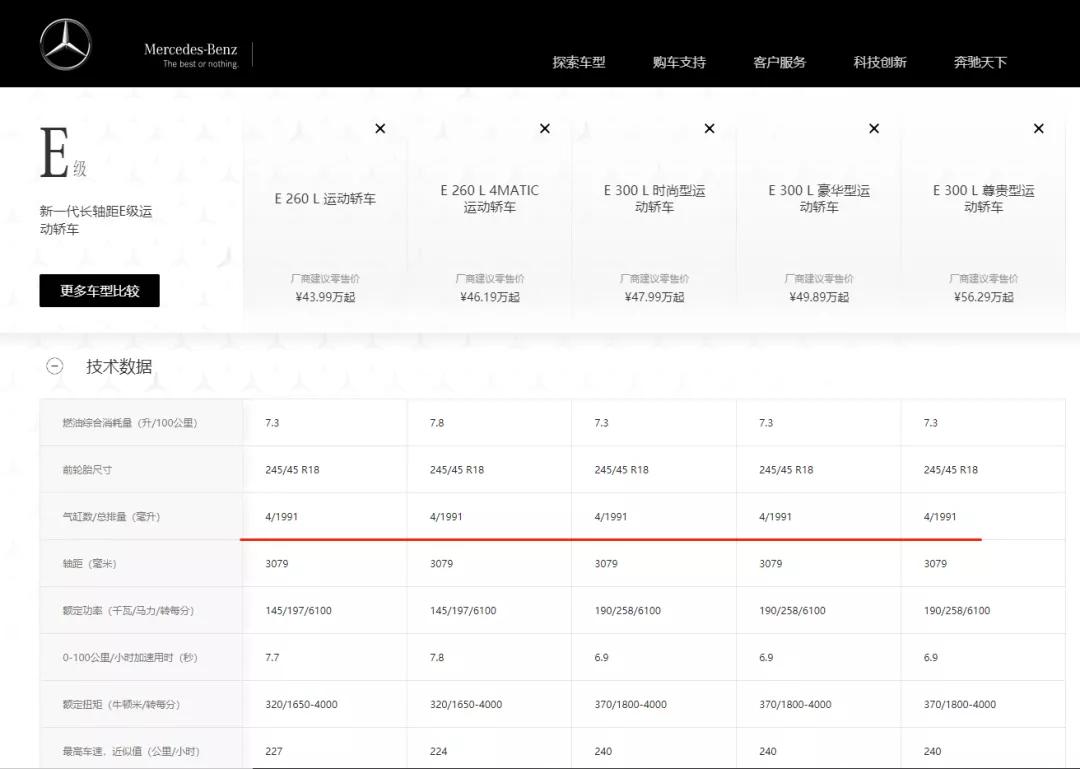The height and width of the screenshot is (769, 1080).
Task: Click the Mercedes-Benz star logo
Action: (x=65, y=45)
